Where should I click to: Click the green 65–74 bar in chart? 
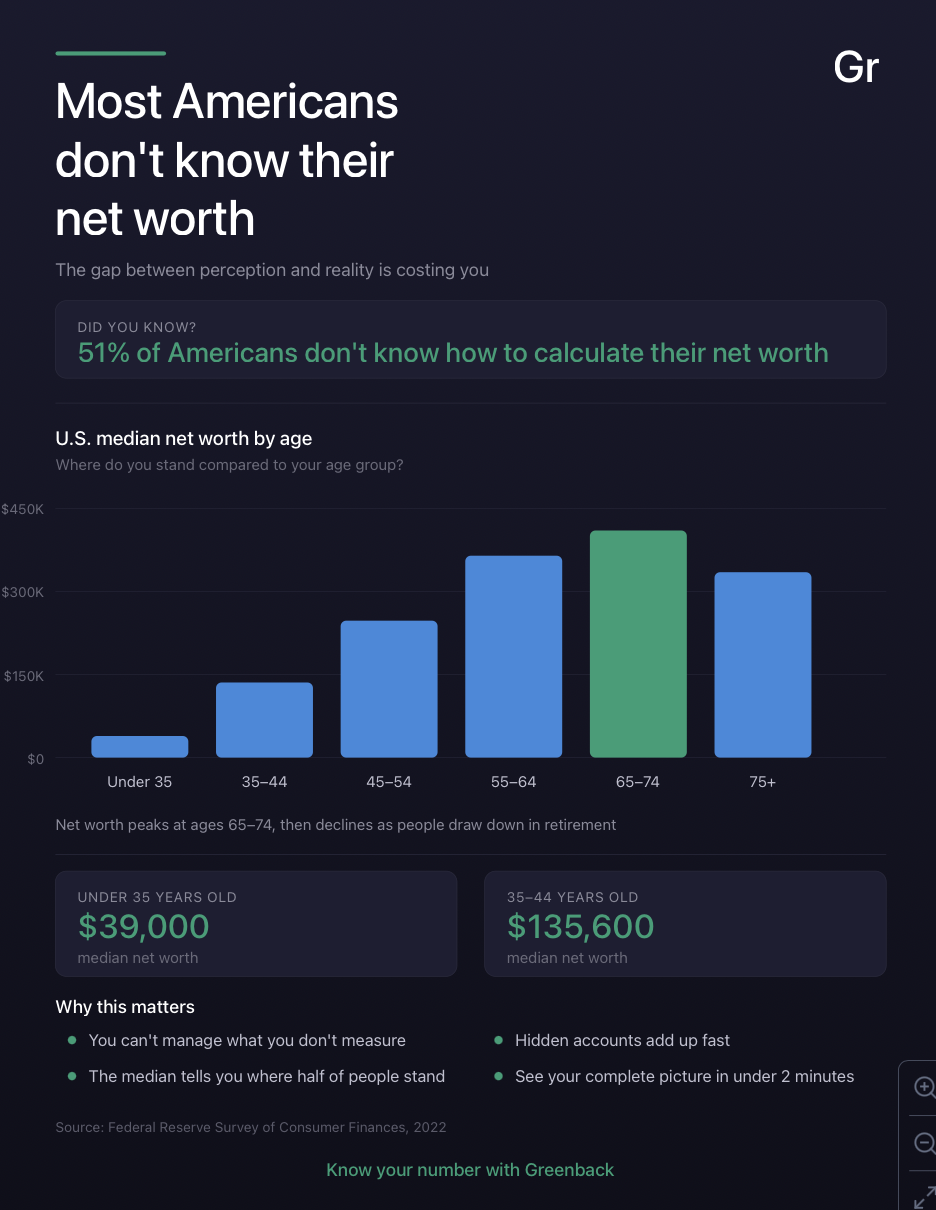pyautogui.click(x=638, y=644)
